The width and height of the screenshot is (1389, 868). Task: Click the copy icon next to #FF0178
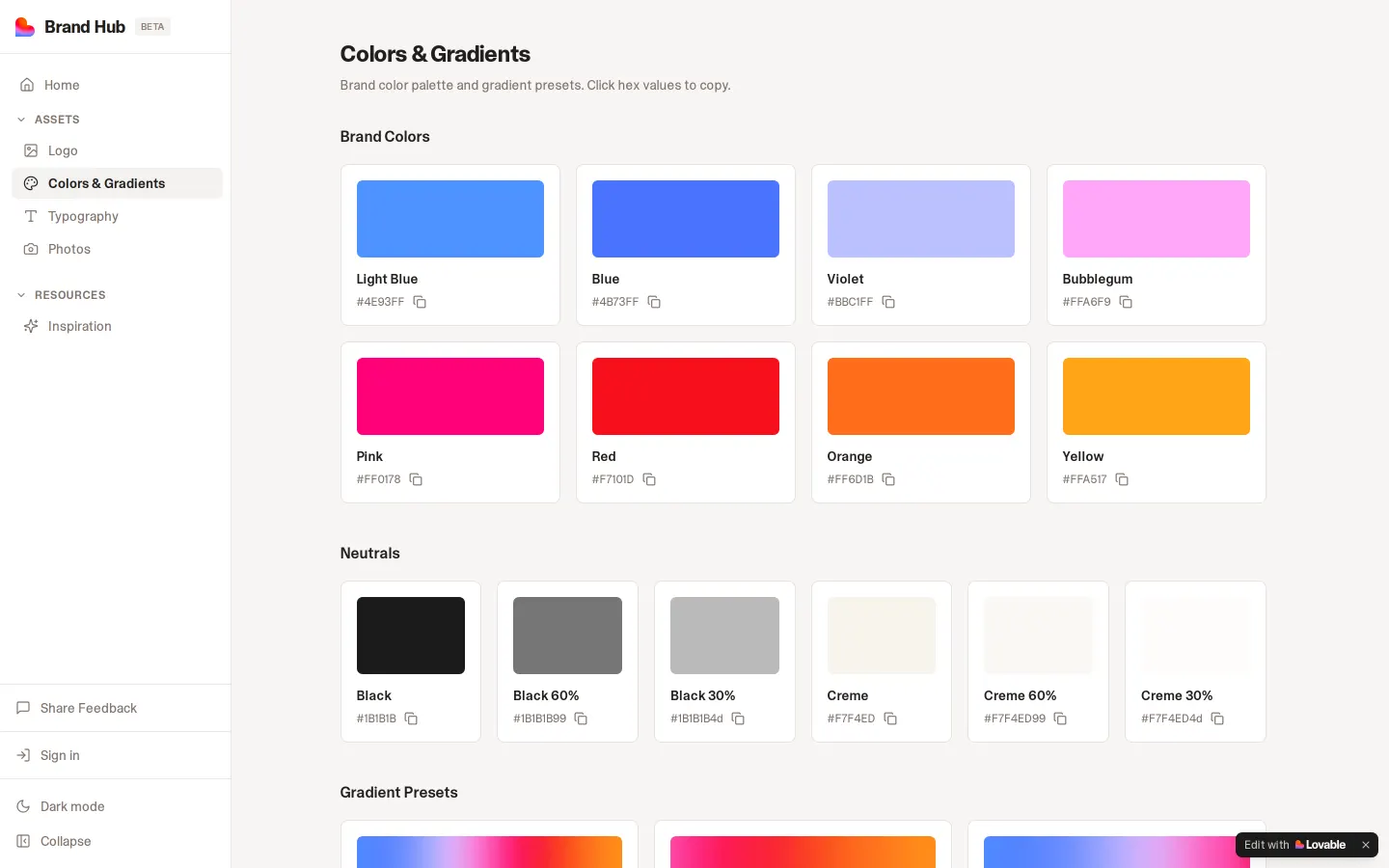(x=416, y=479)
